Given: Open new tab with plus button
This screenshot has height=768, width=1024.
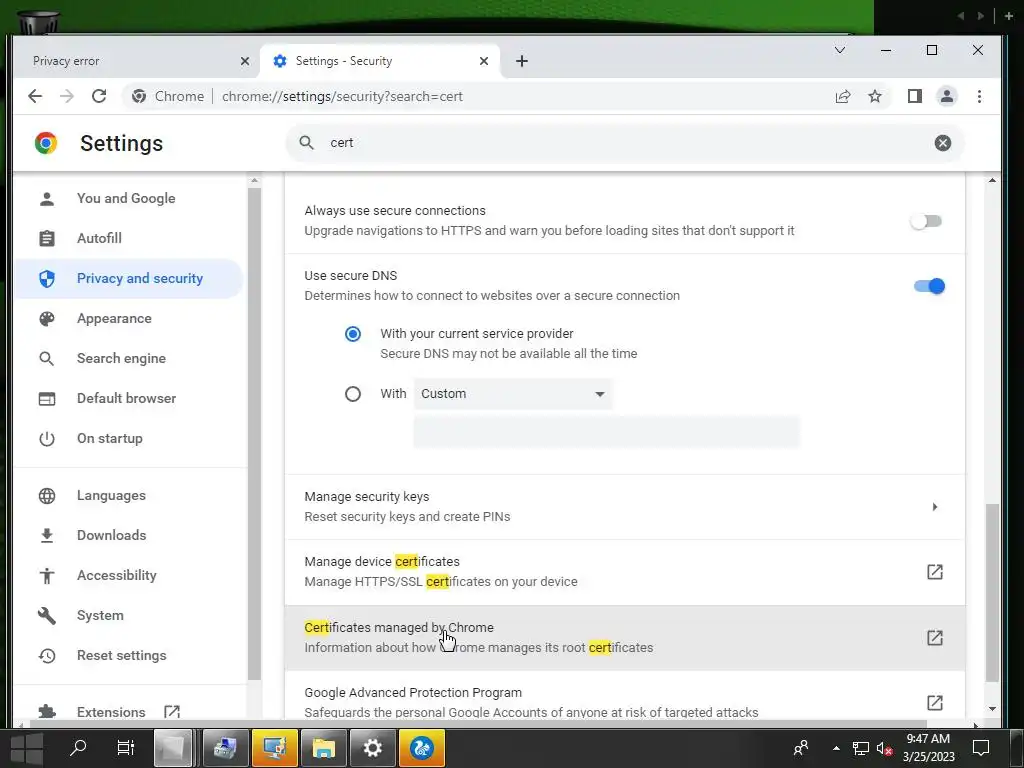Looking at the screenshot, I should (x=522, y=61).
